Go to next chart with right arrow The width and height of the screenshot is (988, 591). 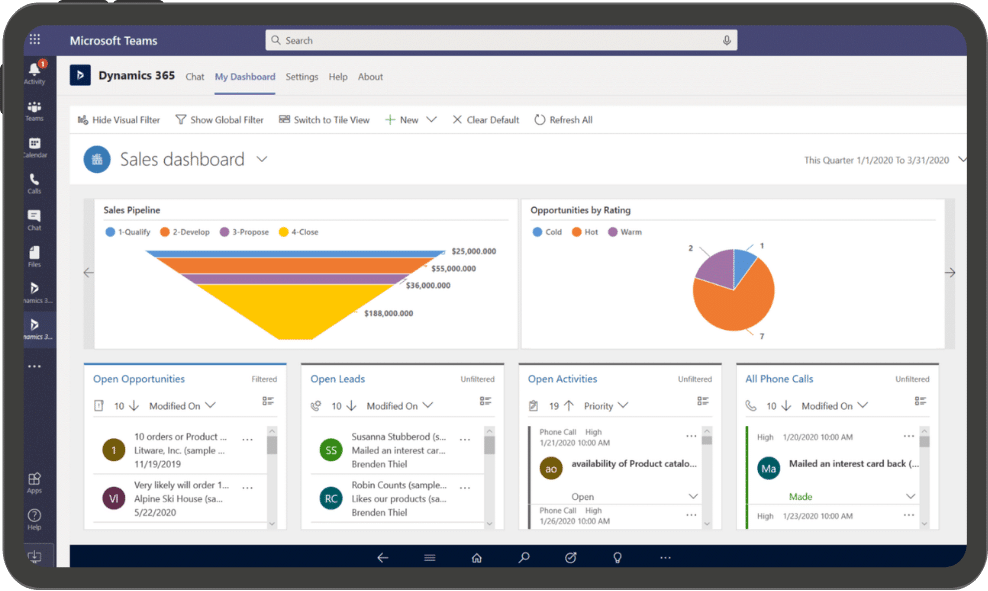(x=950, y=273)
